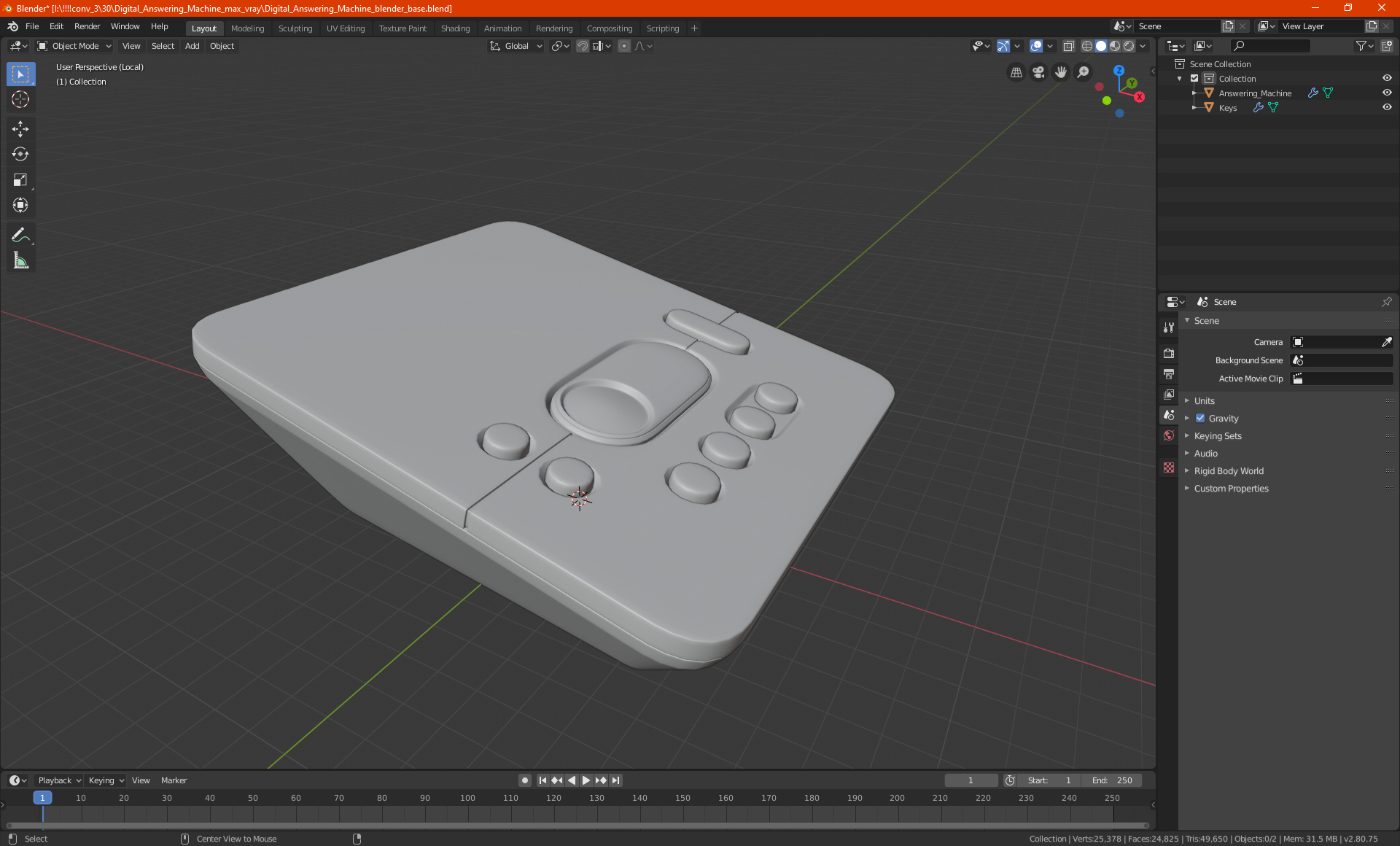Open the Active Tool properties tab
Image resolution: width=1400 pixels, height=846 pixels.
coord(1169,327)
